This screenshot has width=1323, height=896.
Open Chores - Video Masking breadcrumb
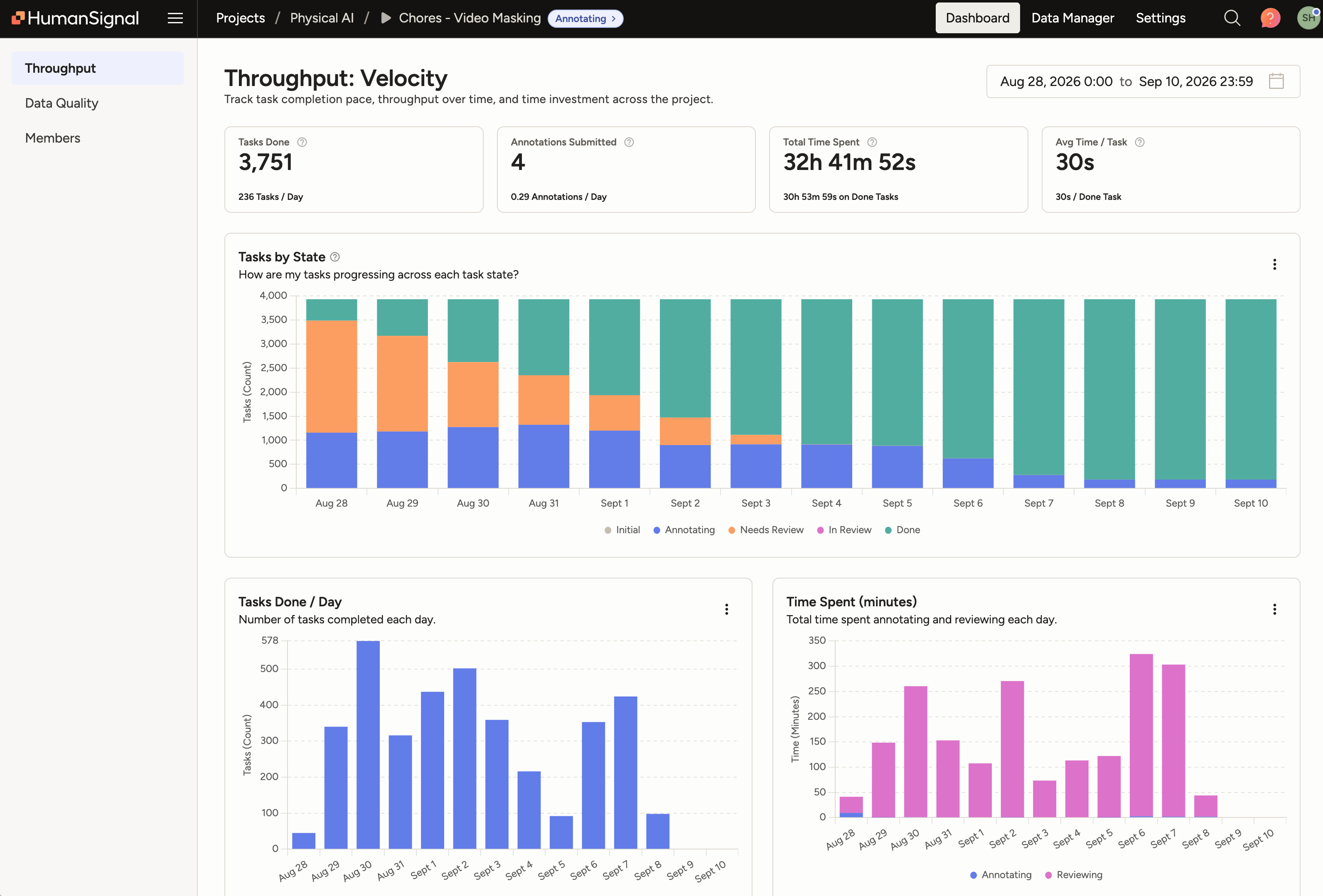point(470,18)
